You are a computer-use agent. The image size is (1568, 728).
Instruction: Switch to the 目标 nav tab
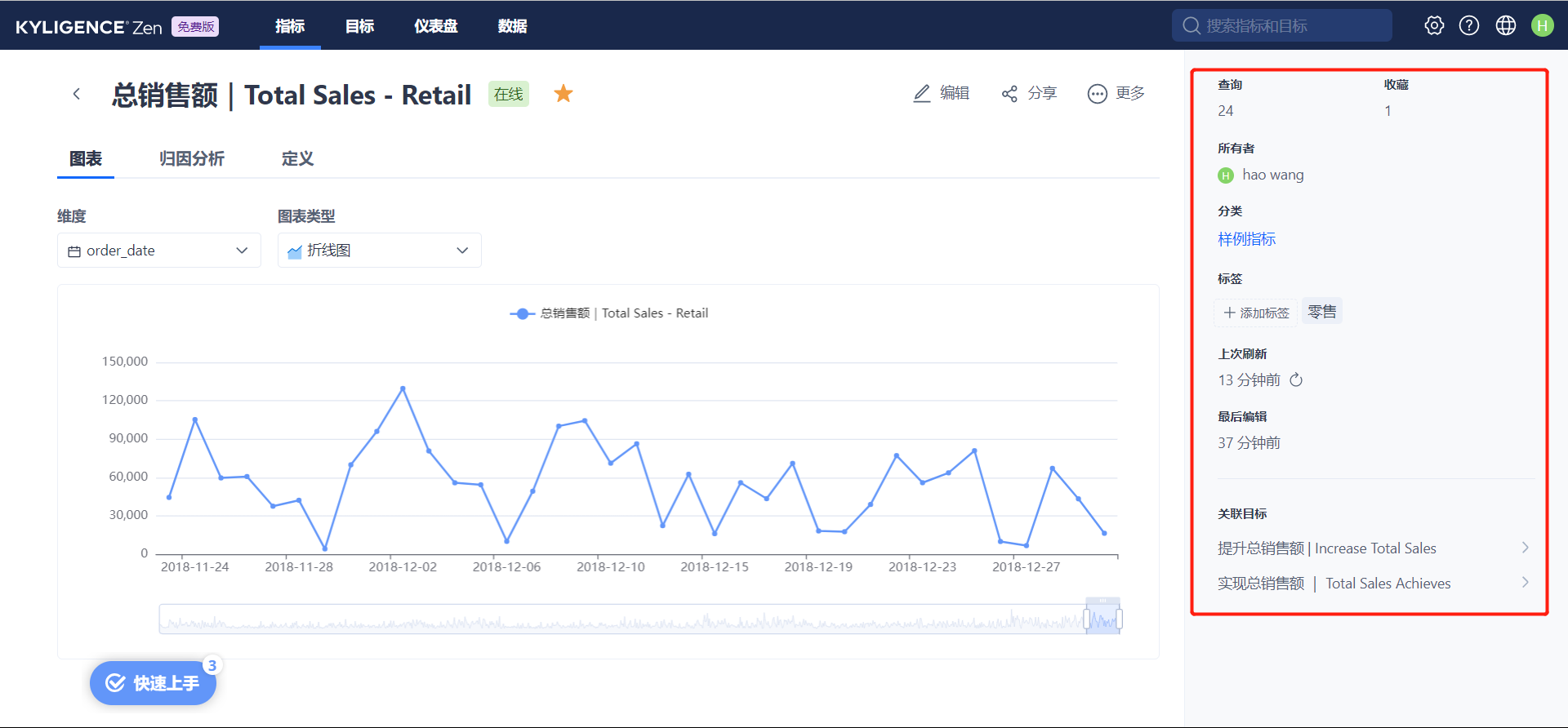(x=359, y=26)
